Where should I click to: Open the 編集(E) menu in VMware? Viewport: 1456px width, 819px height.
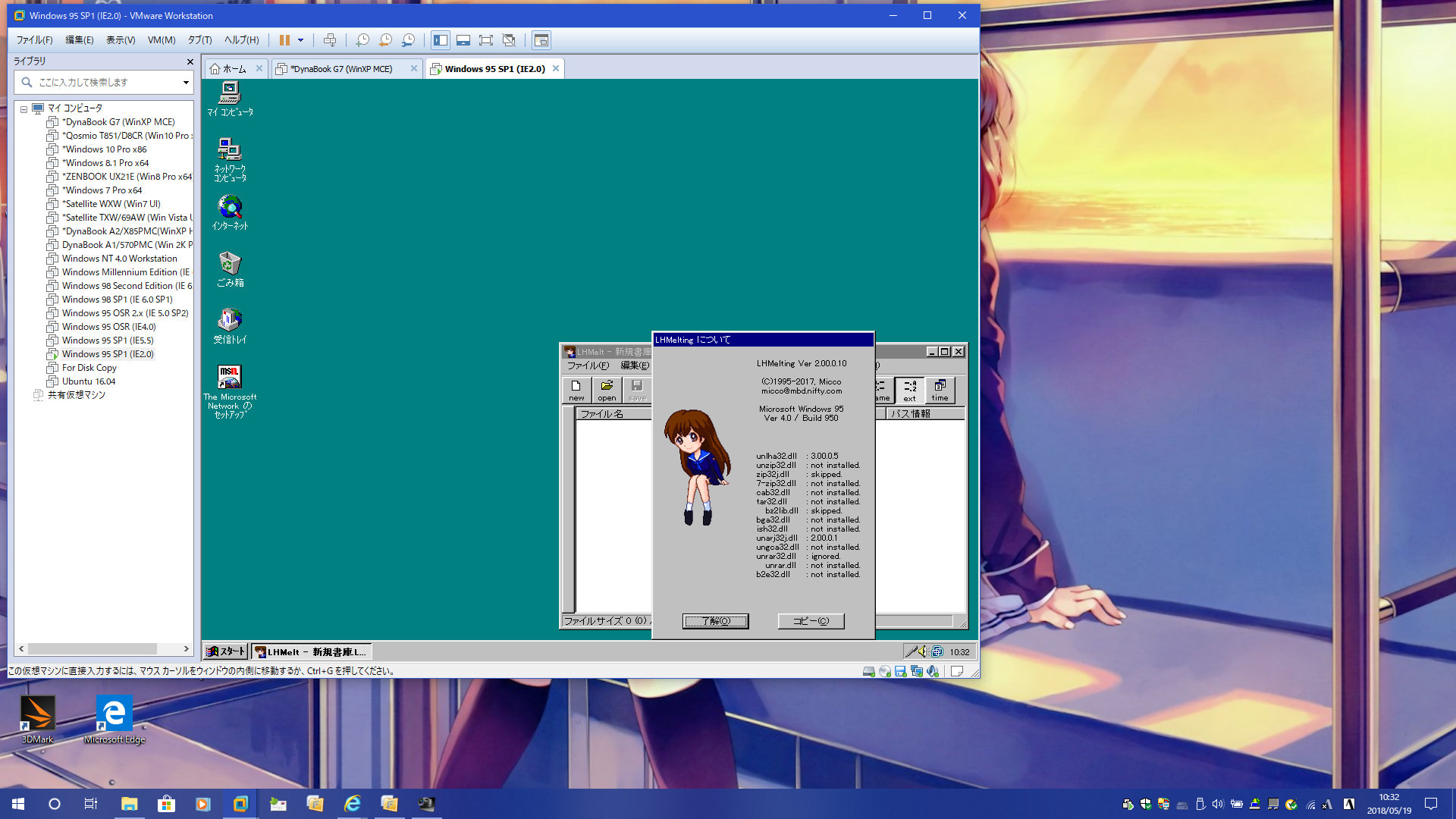[80, 40]
